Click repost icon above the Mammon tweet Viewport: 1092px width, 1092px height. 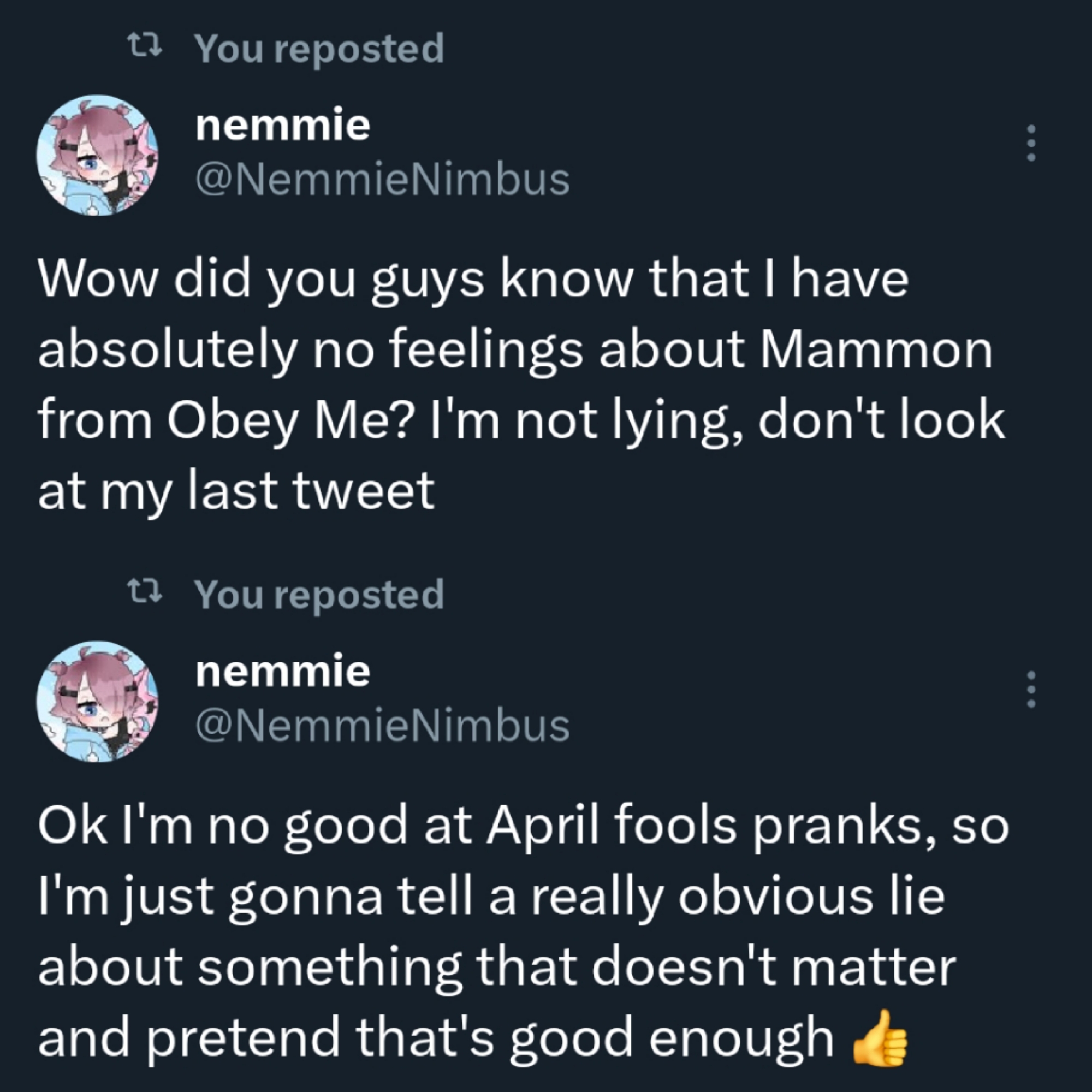click(x=145, y=46)
